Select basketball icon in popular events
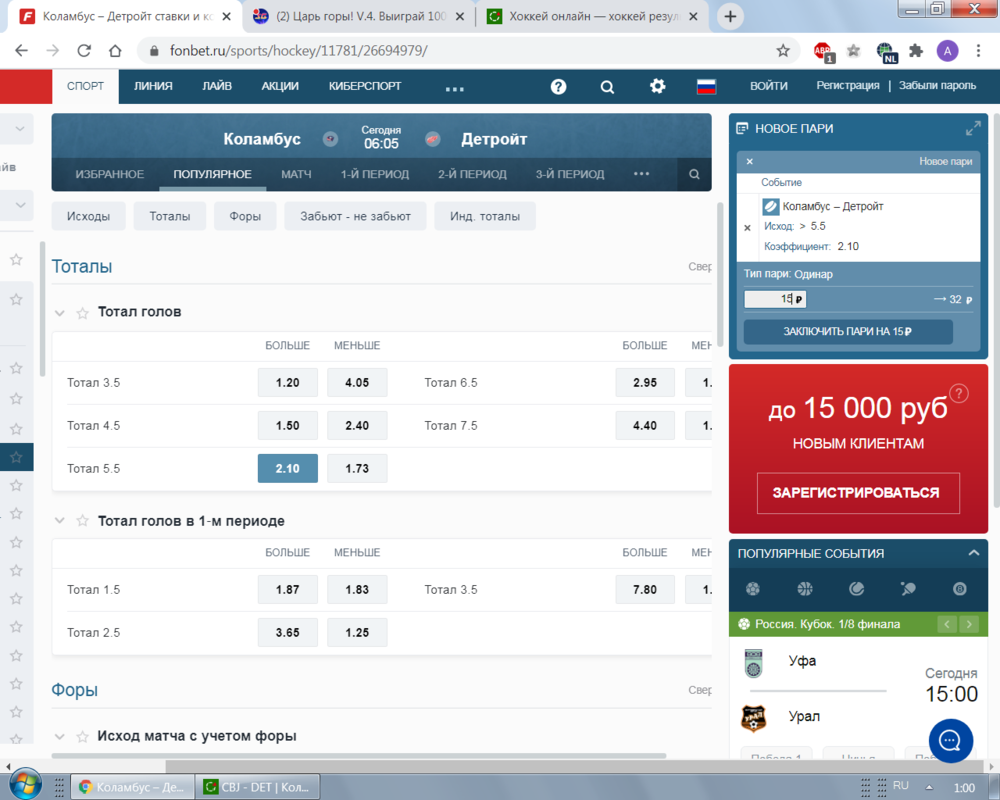 click(804, 589)
